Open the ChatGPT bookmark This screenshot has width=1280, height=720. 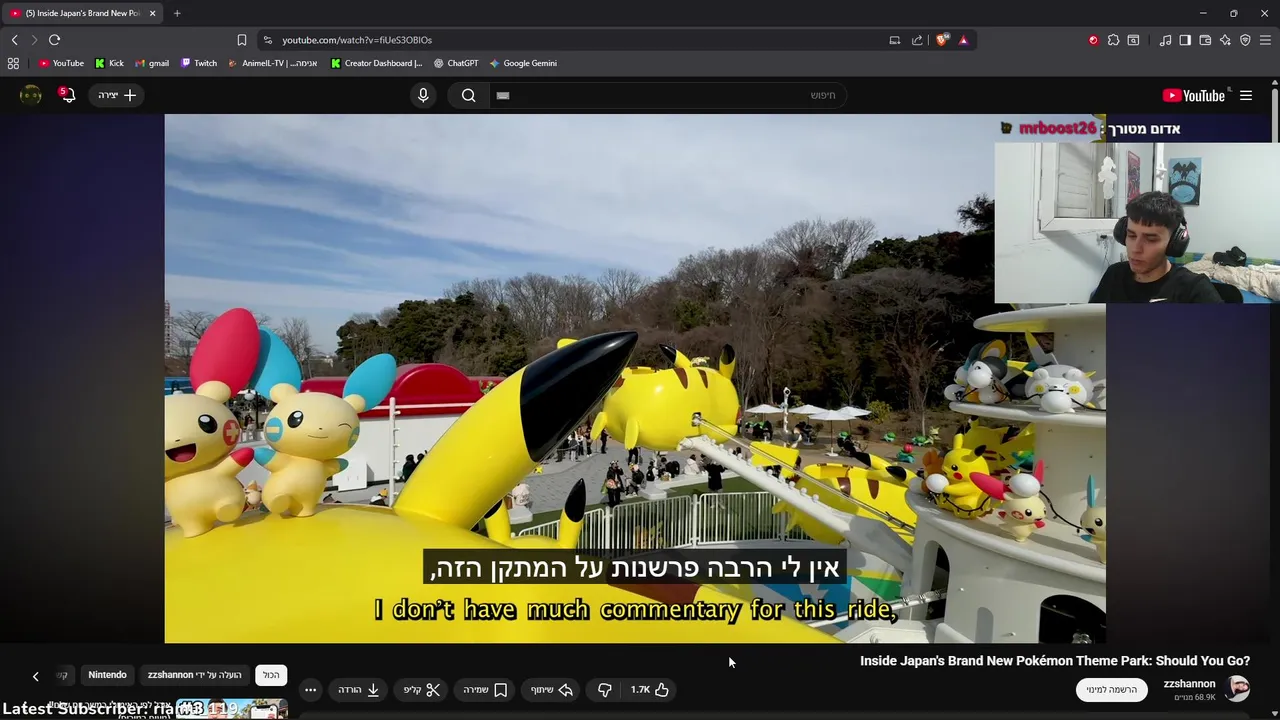click(456, 63)
